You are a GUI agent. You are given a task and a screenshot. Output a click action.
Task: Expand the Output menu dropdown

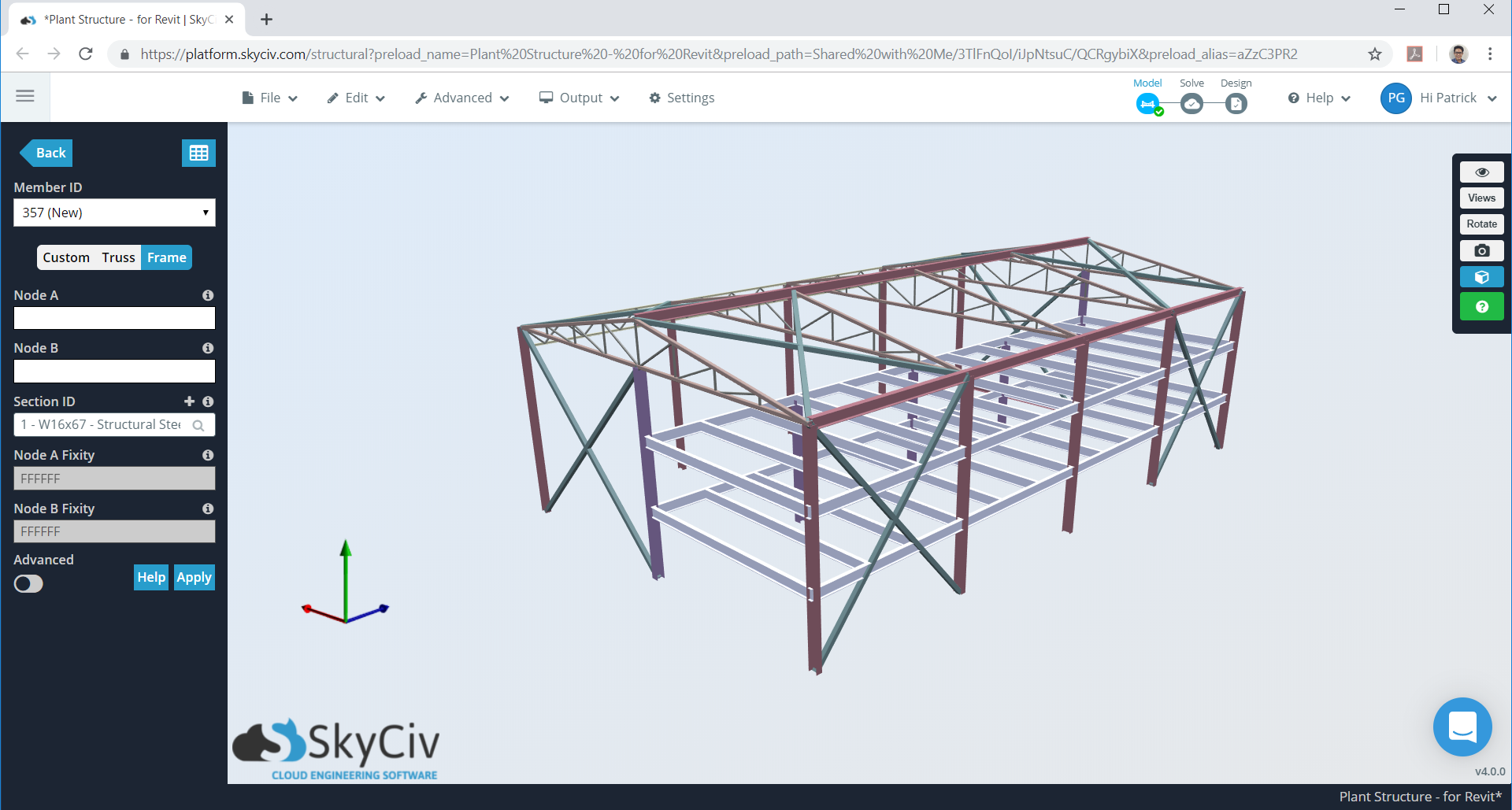(580, 98)
